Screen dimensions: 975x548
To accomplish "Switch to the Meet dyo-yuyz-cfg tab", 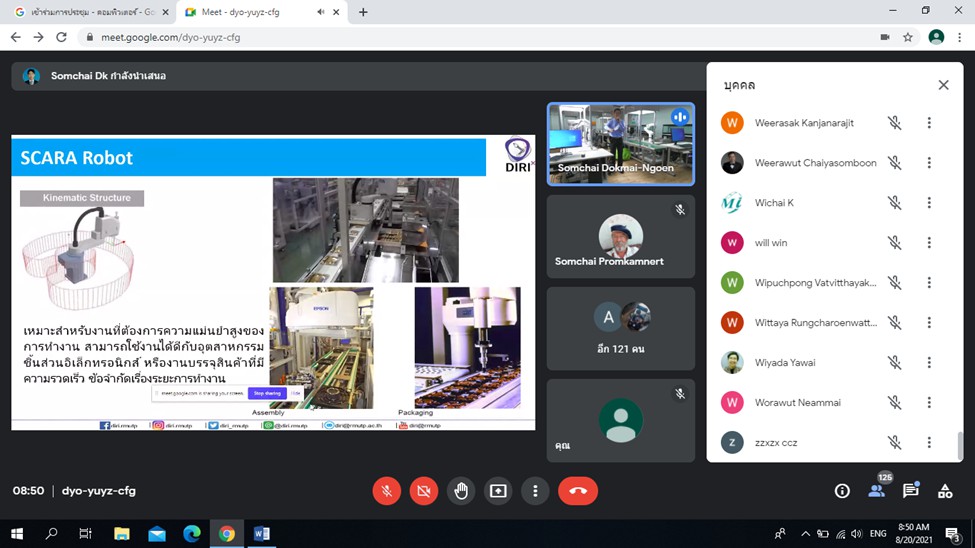I will [x=250, y=12].
